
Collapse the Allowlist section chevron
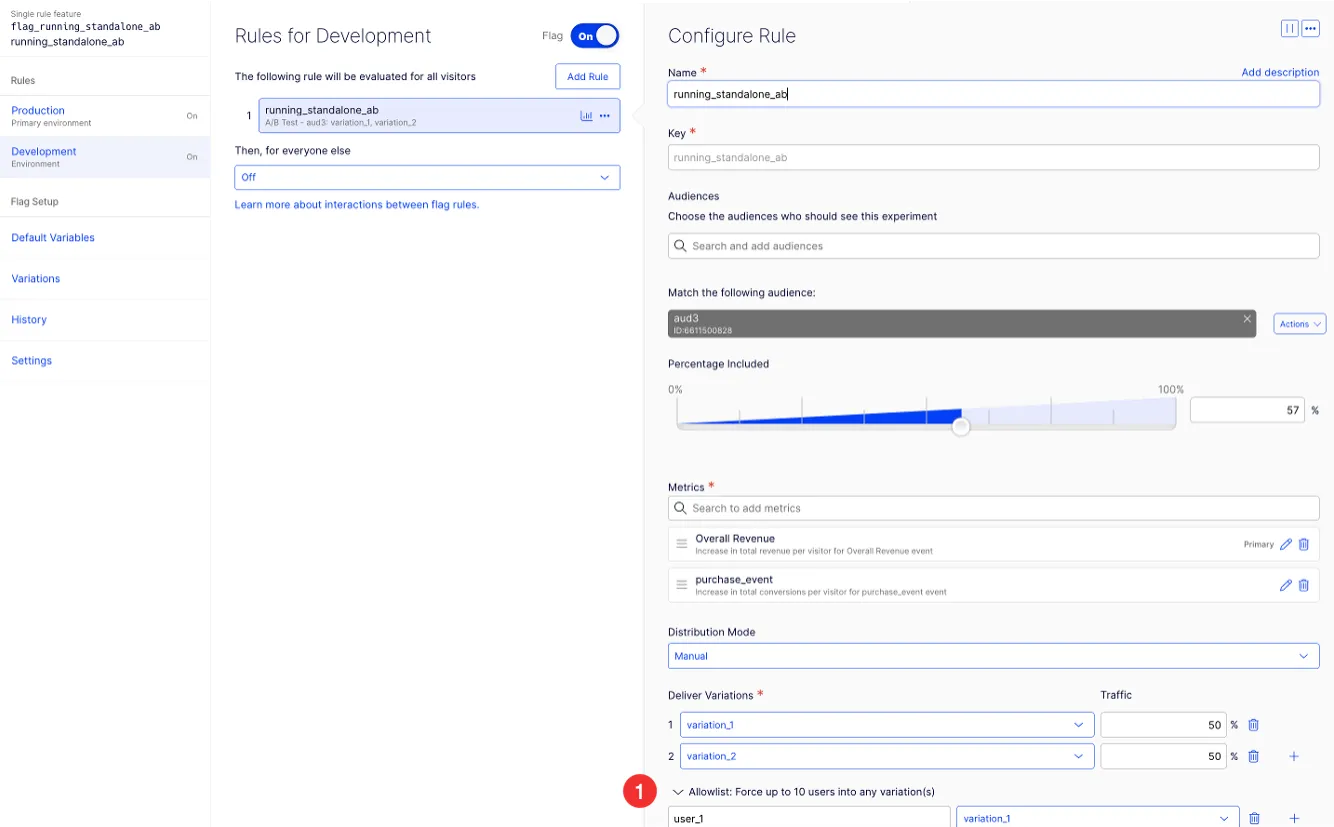(x=677, y=792)
